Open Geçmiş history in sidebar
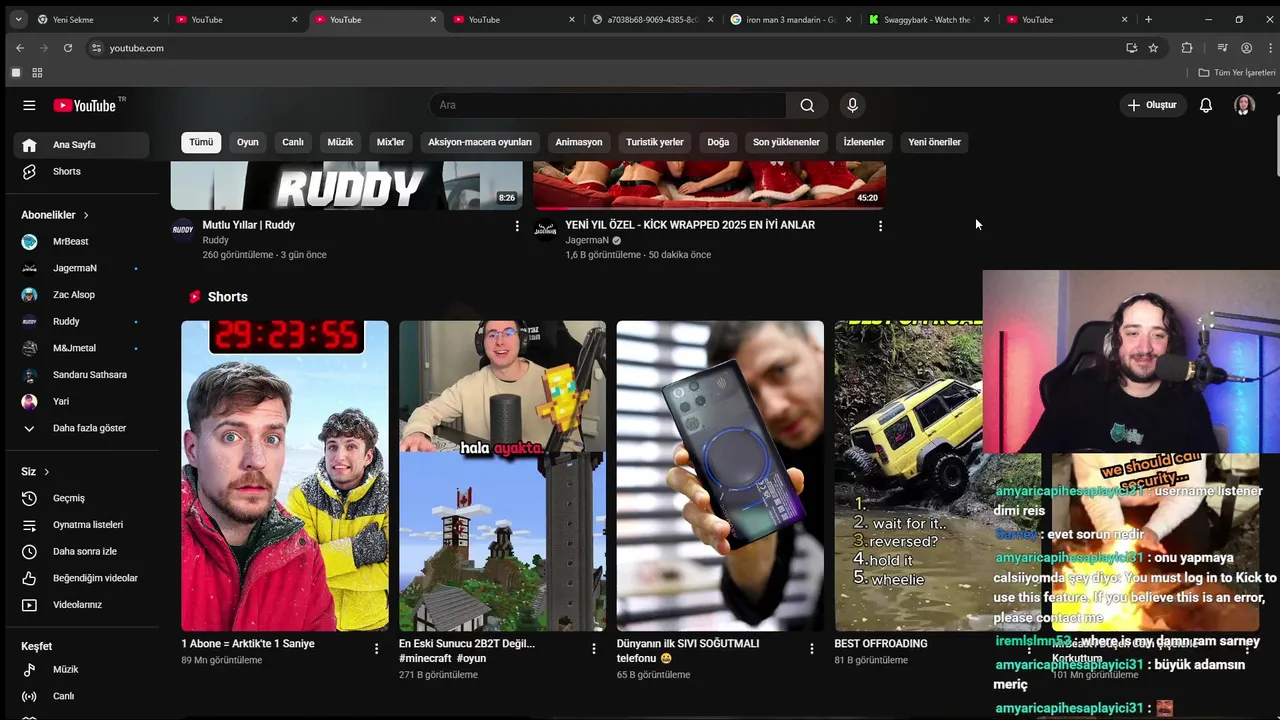The image size is (1280, 720). click(x=81, y=498)
